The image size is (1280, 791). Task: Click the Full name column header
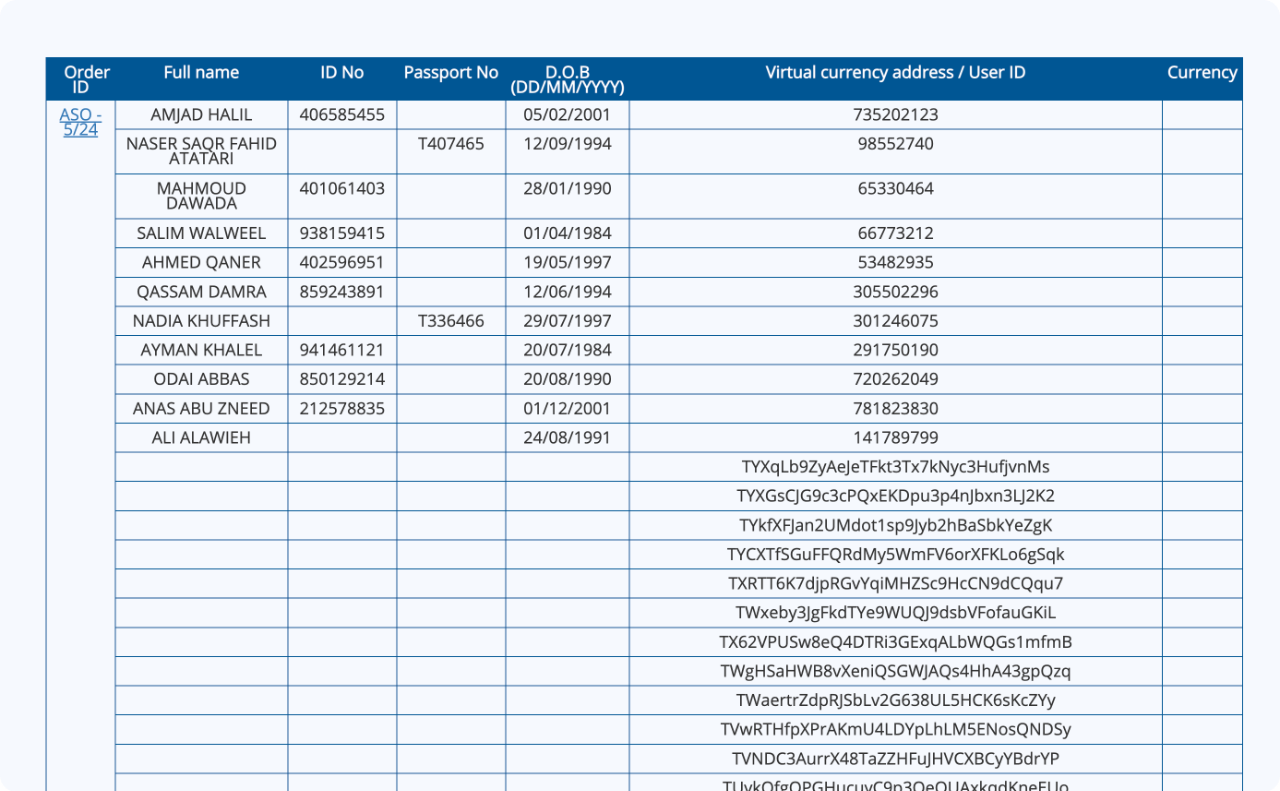200,72
